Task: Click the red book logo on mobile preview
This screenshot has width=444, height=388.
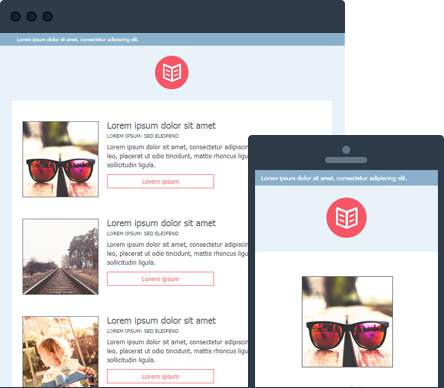Action: coord(346,218)
